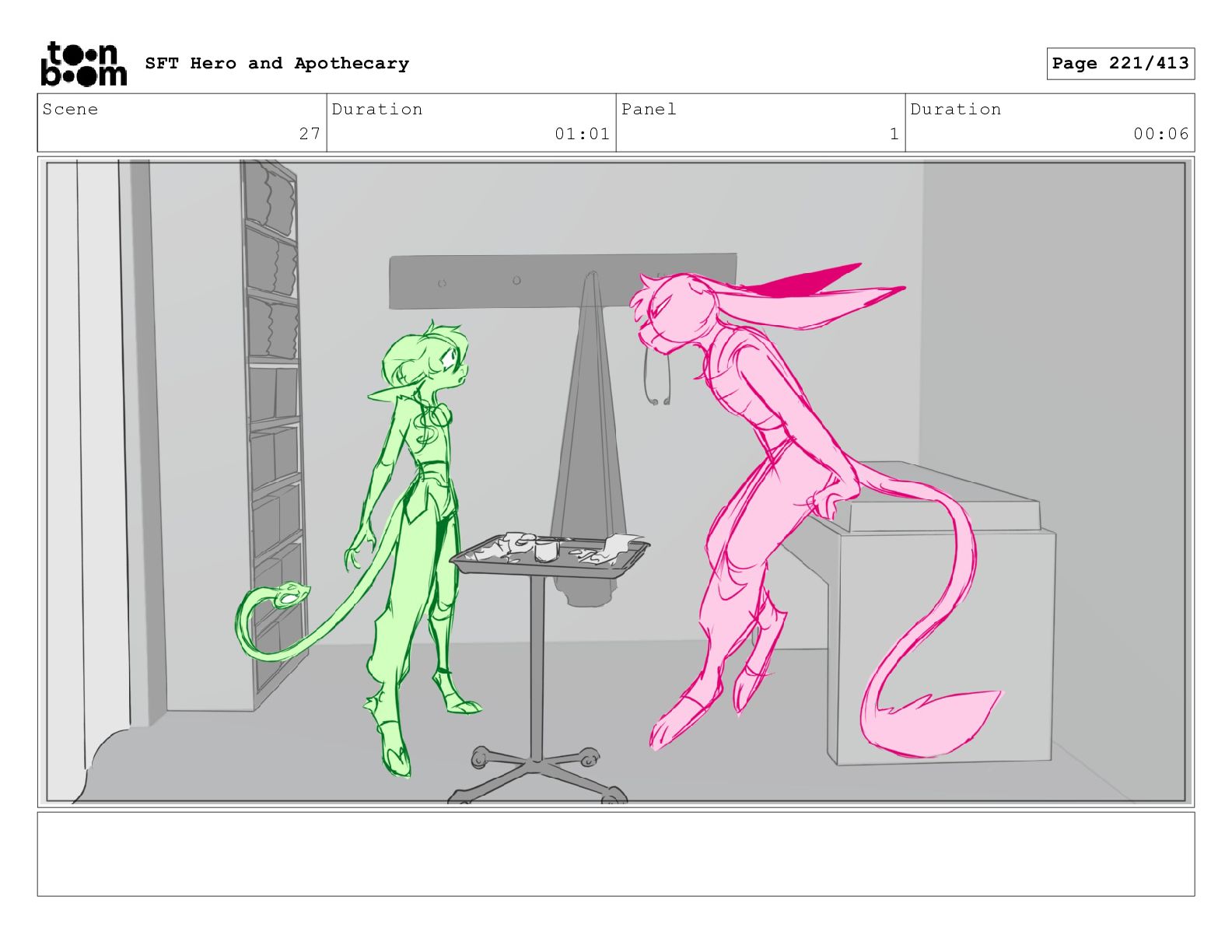This screenshot has height=952, width=1232.
Task: Click the empty notes box below panel
Action: [616, 854]
